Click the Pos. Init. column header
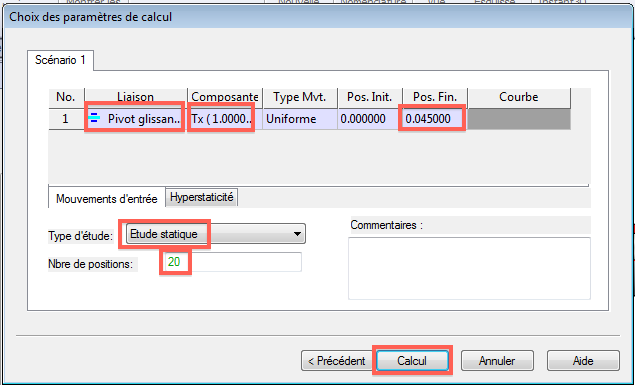The width and height of the screenshot is (635, 385). coord(370,97)
